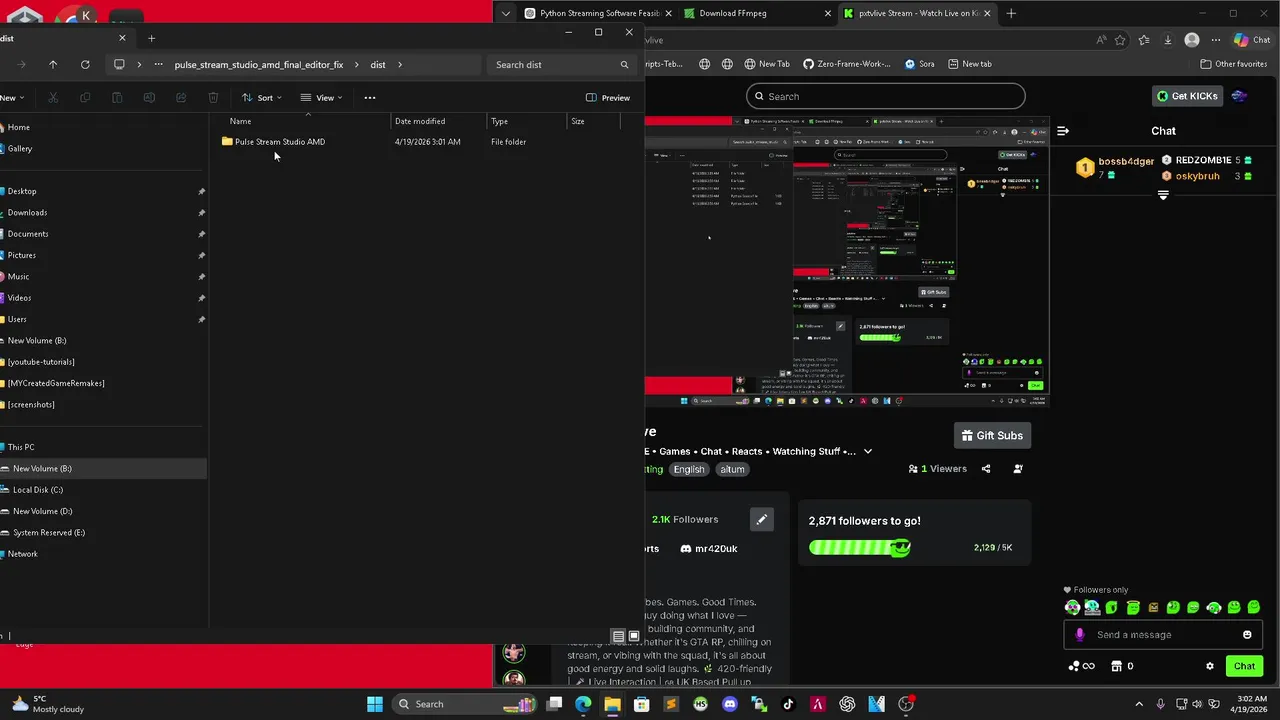Click the Get KICKs button
1280x720 pixels.
coord(1187,96)
